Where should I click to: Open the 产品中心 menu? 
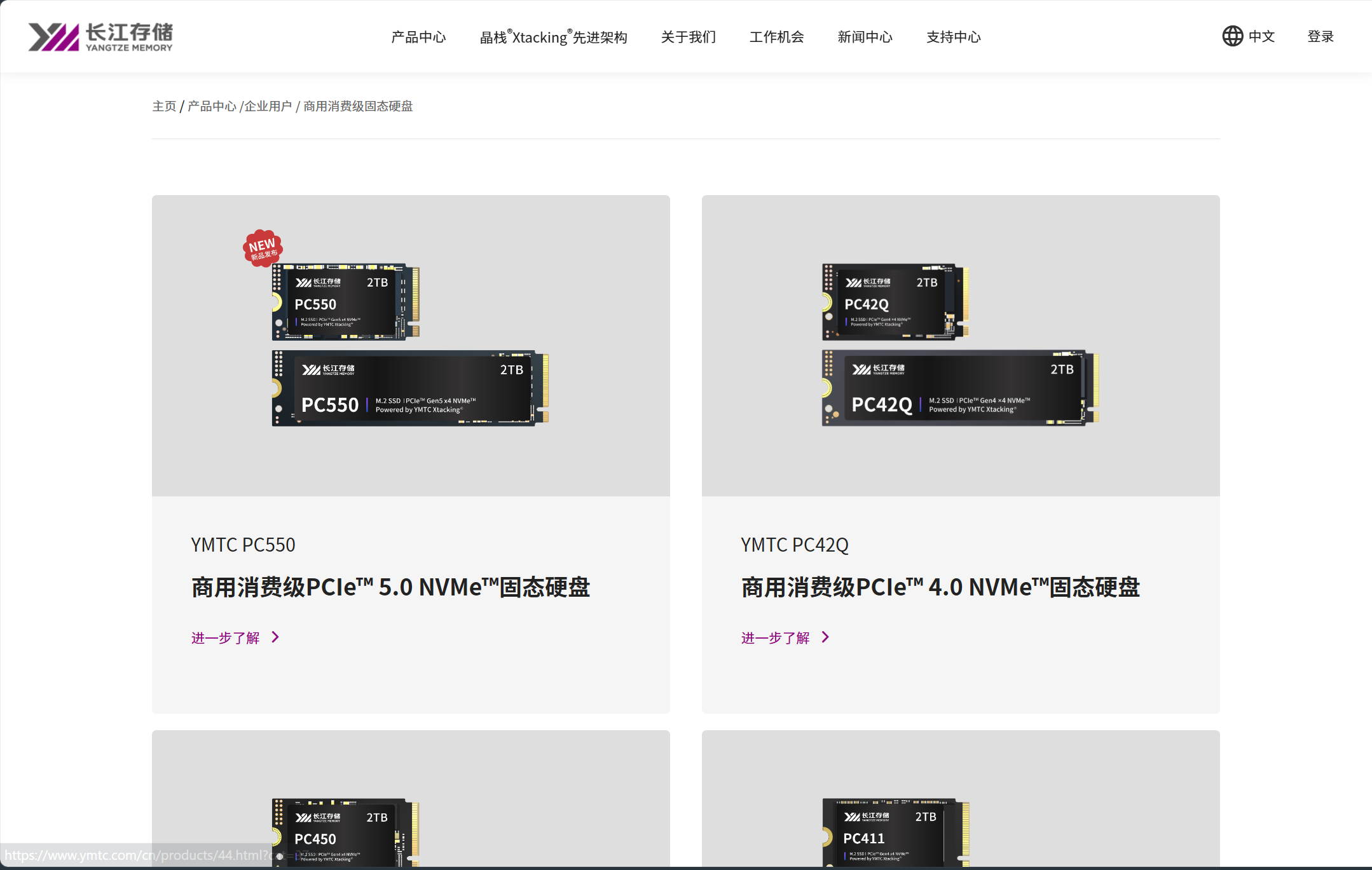coord(418,37)
